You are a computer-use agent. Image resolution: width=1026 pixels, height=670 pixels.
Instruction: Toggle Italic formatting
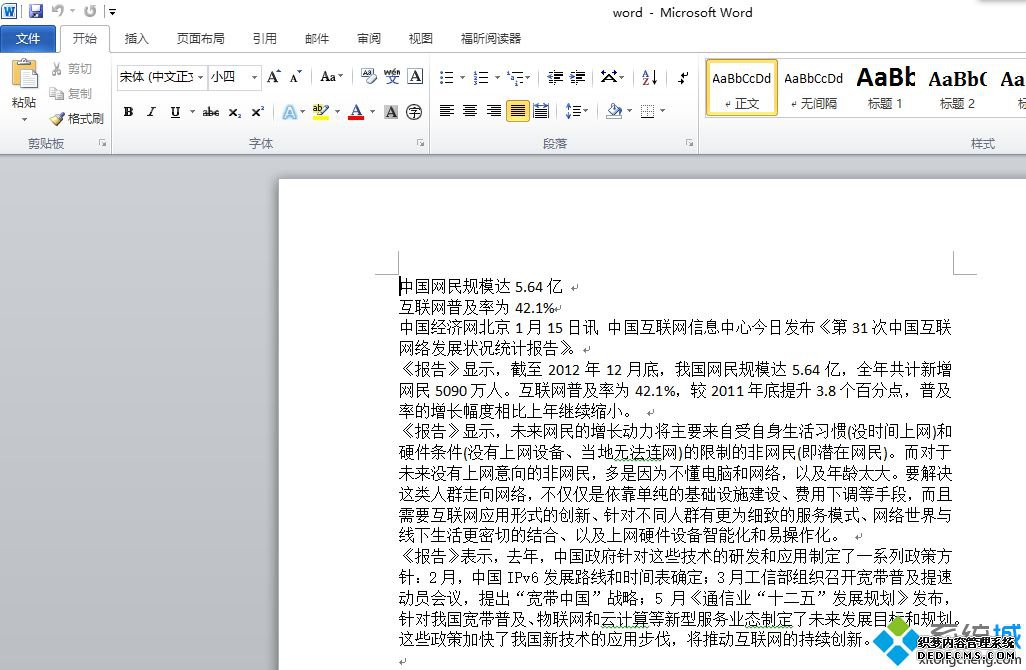click(151, 112)
